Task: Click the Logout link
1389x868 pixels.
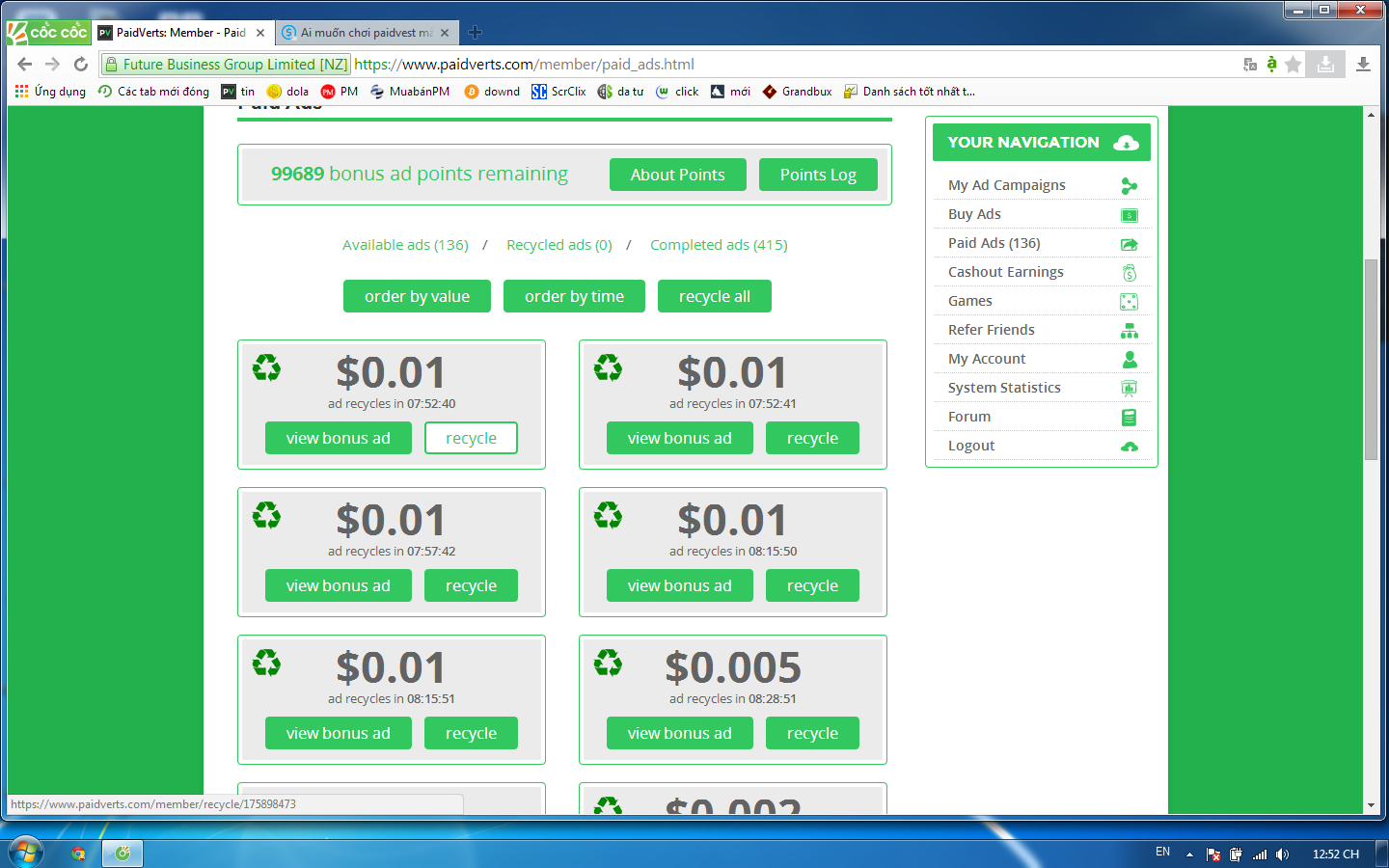Action: 971,446
